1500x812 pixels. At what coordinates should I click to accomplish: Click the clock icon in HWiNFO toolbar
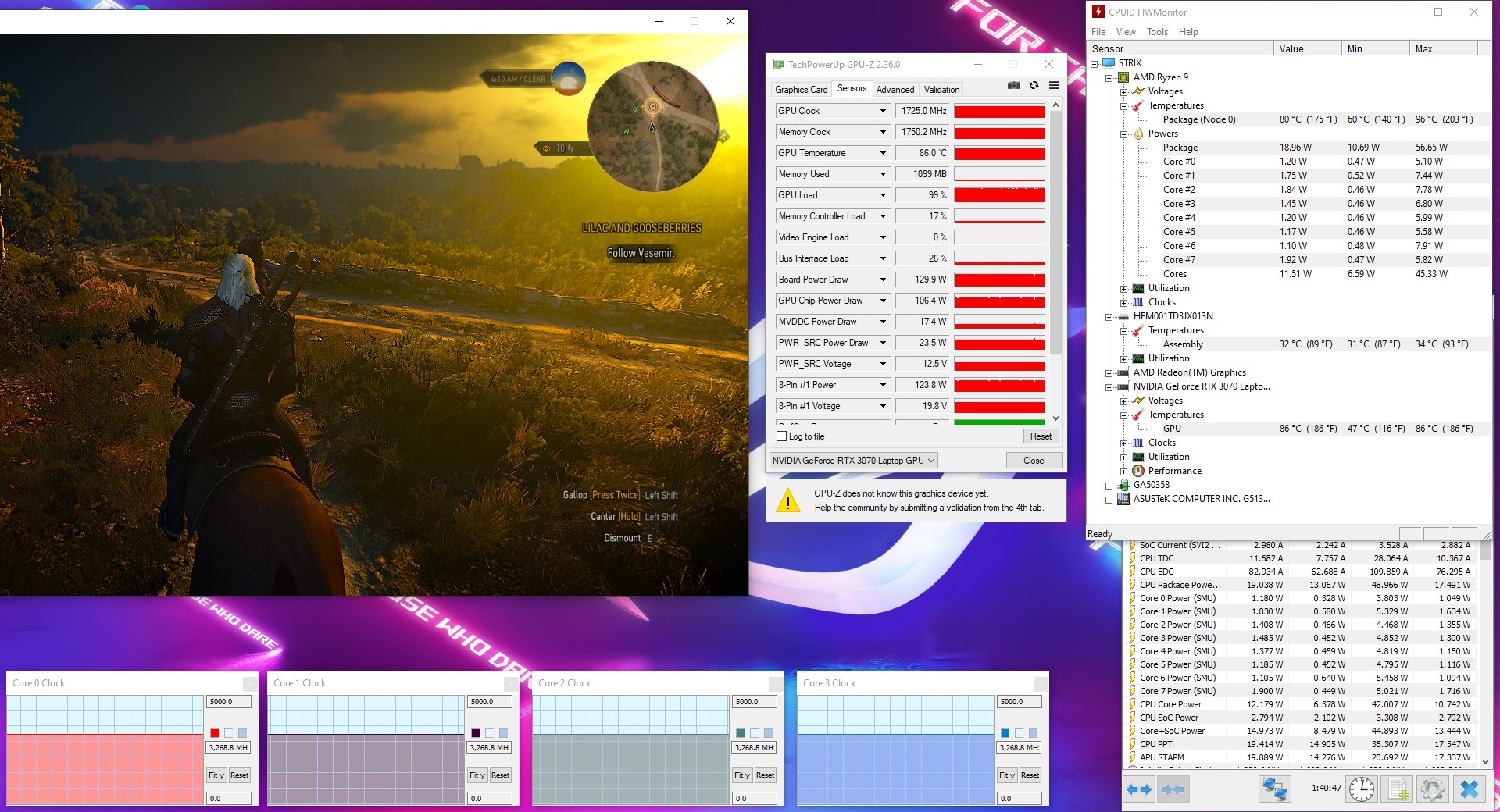(1362, 789)
